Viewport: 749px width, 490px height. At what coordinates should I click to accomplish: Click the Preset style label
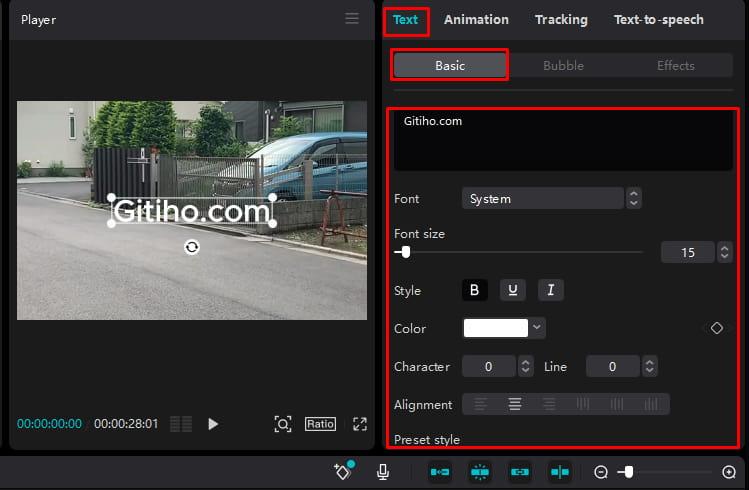click(x=427, y=439)
